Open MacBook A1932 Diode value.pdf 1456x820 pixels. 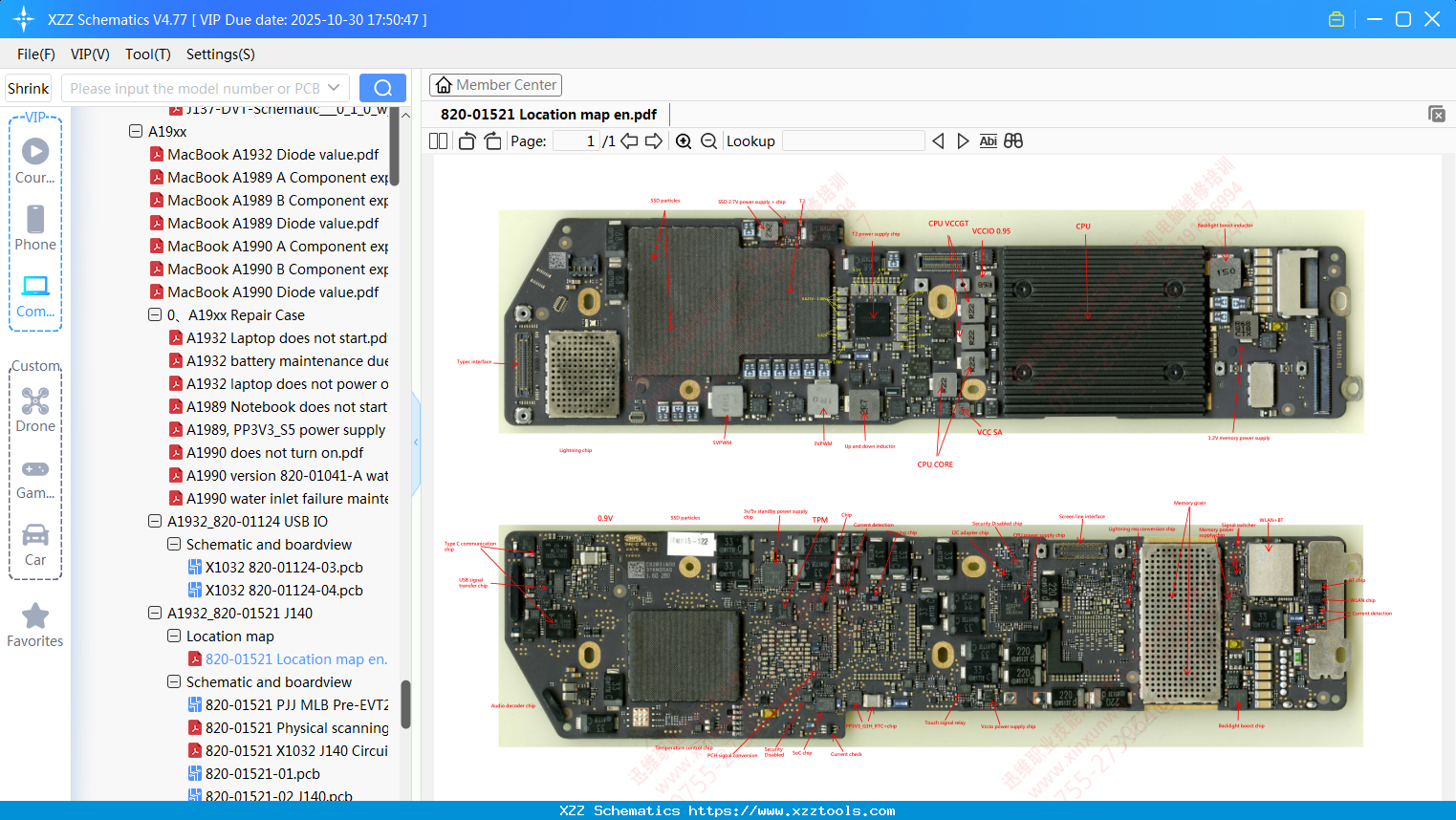click(x=272, y=154)
